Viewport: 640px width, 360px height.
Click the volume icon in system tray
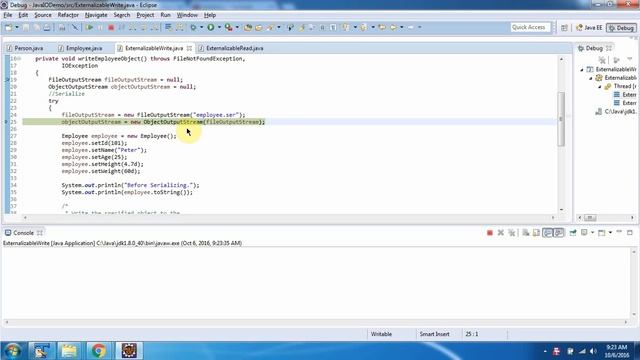593,351
